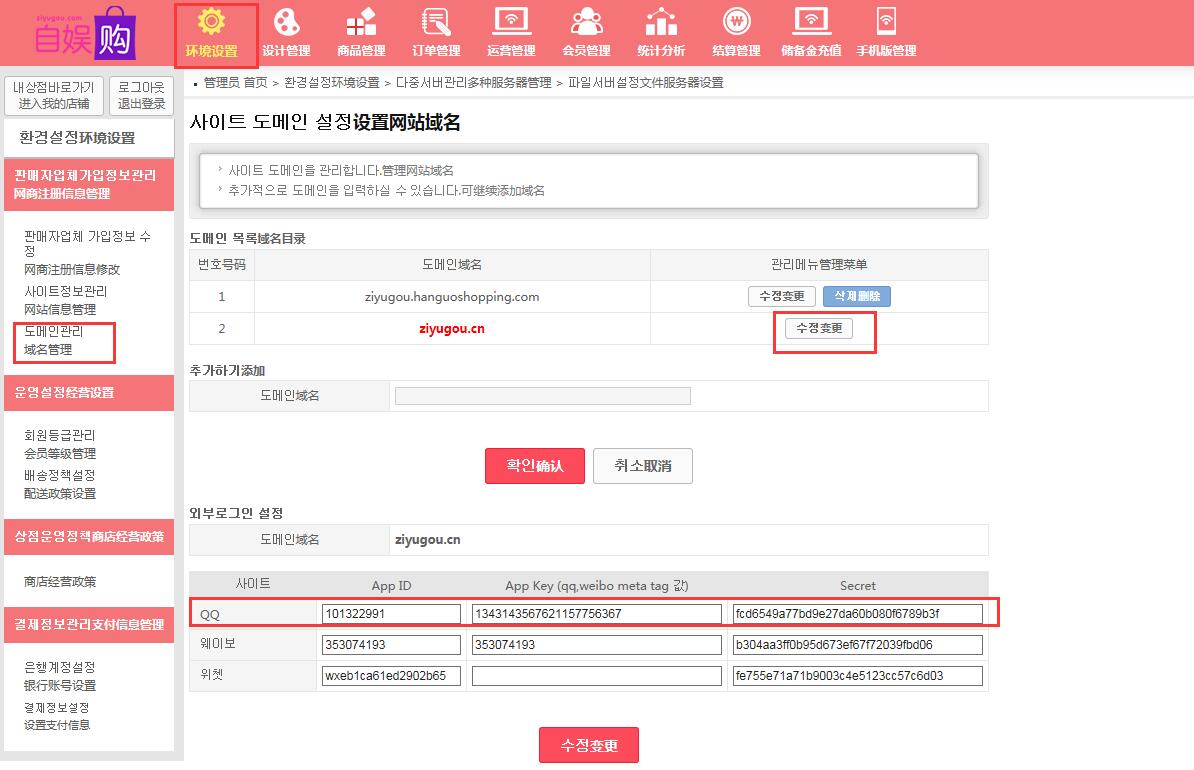1194x770 pixels.
Task: Focus the add-domain 域名 input field
Action: tap(542, 396)
